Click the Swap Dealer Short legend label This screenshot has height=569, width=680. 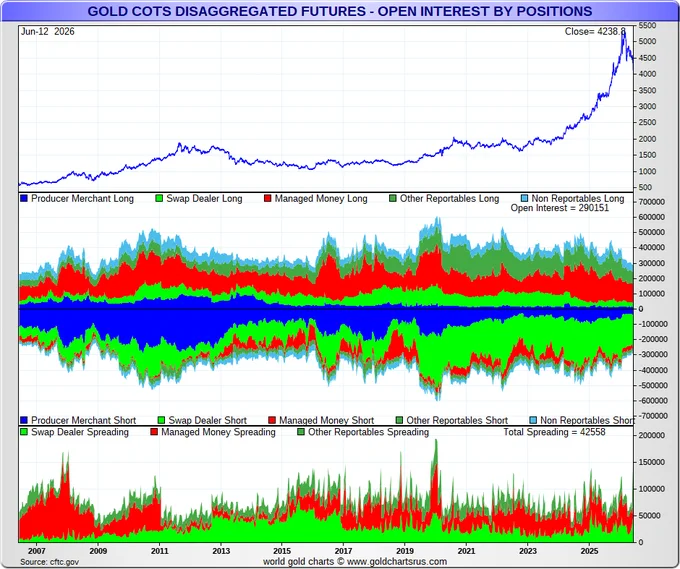click(207, 420)
